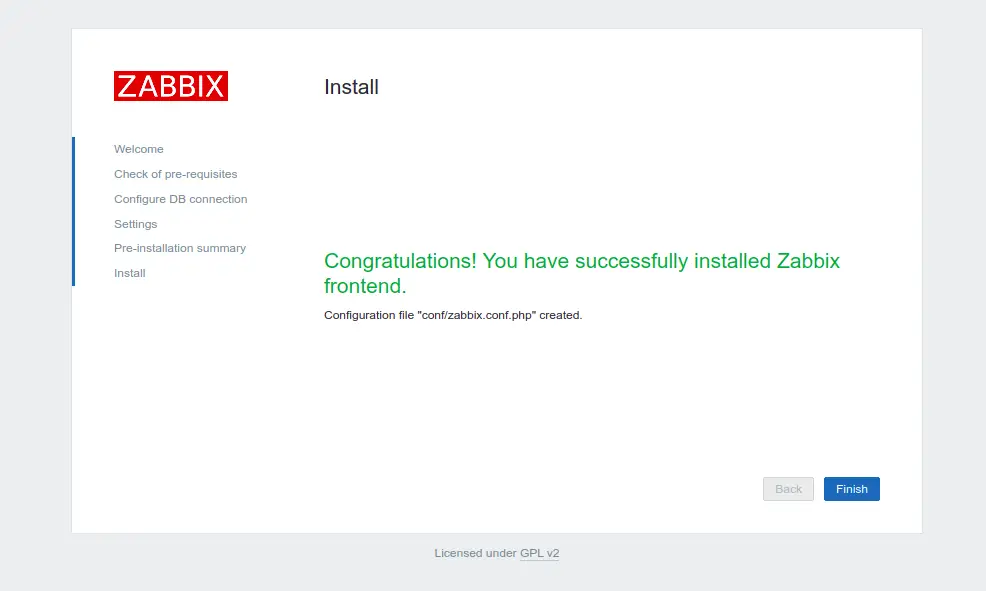Click the disabled Back button
986x591 pixels.
pos(788,489)
